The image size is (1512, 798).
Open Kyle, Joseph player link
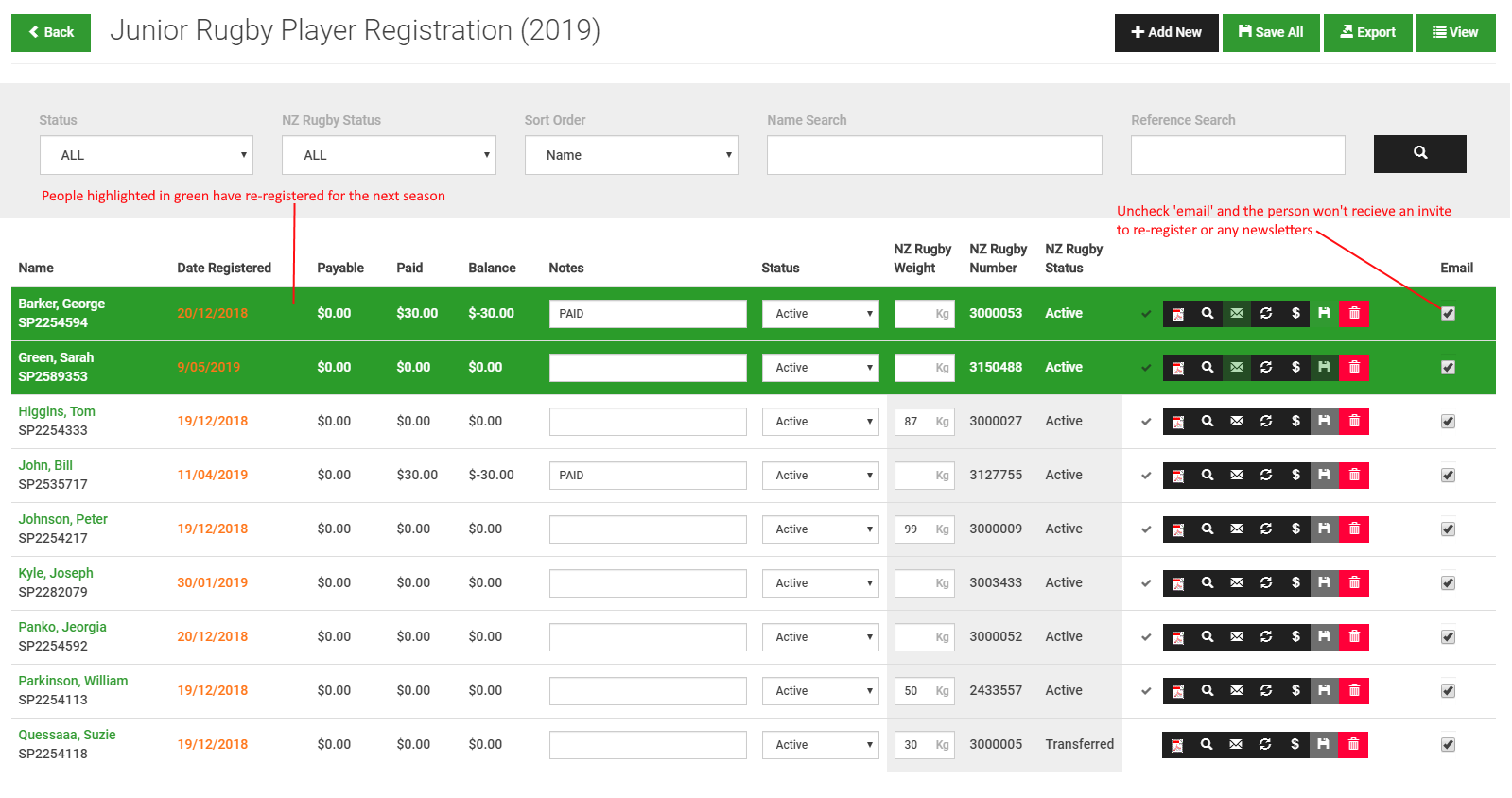pos(56,573)
